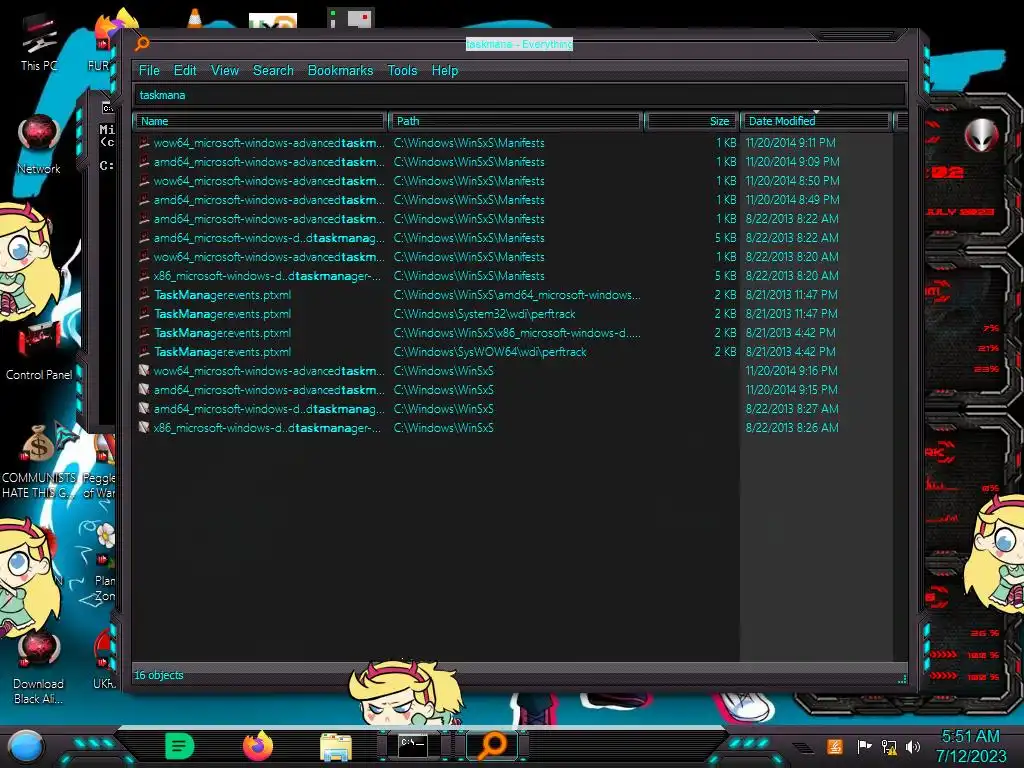Click folder icon of wow64 entry dated 11/20/2014 9:16 PM

coord(144,370)
